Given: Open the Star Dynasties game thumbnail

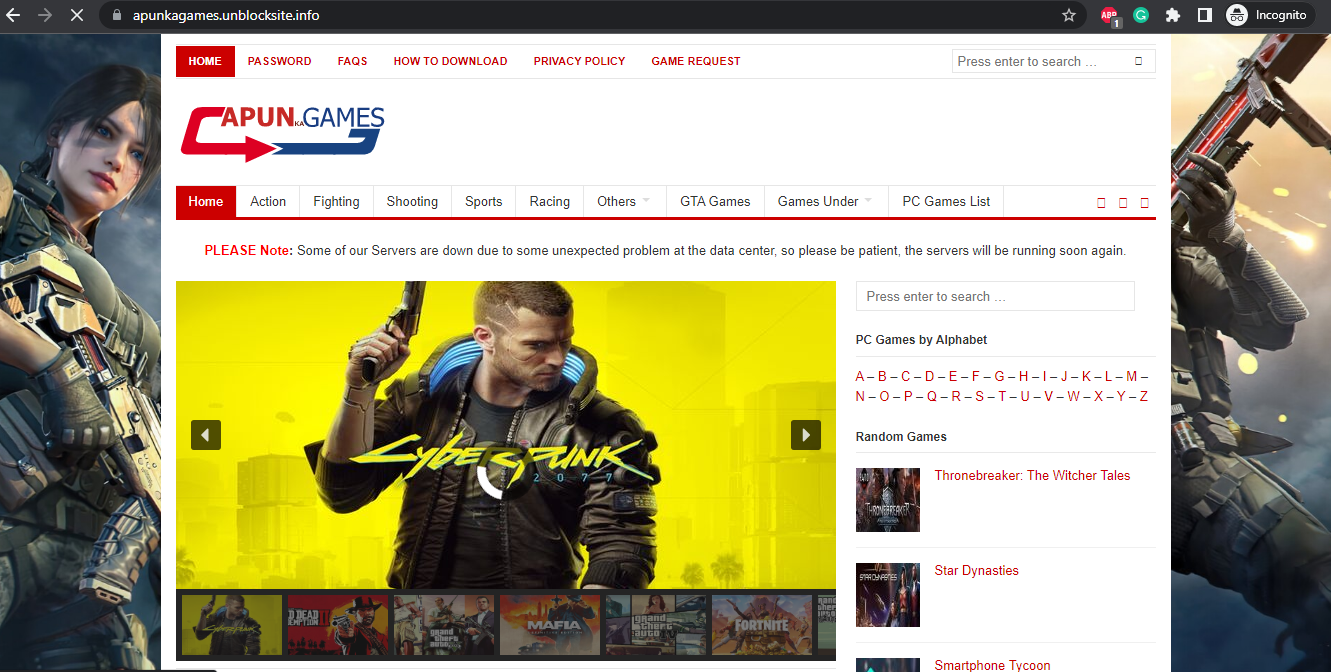Looking at the screenshot, I should pyautogui.click(x=887, y=594).
